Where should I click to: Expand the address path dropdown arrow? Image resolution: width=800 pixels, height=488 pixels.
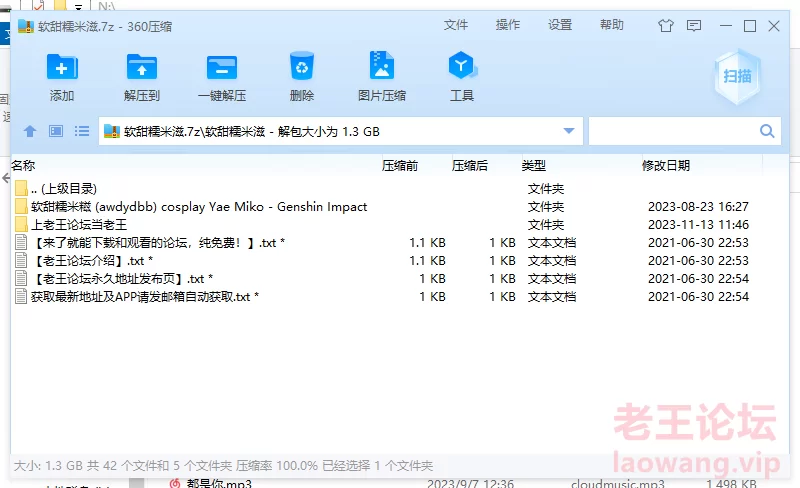tap(569, 131)
